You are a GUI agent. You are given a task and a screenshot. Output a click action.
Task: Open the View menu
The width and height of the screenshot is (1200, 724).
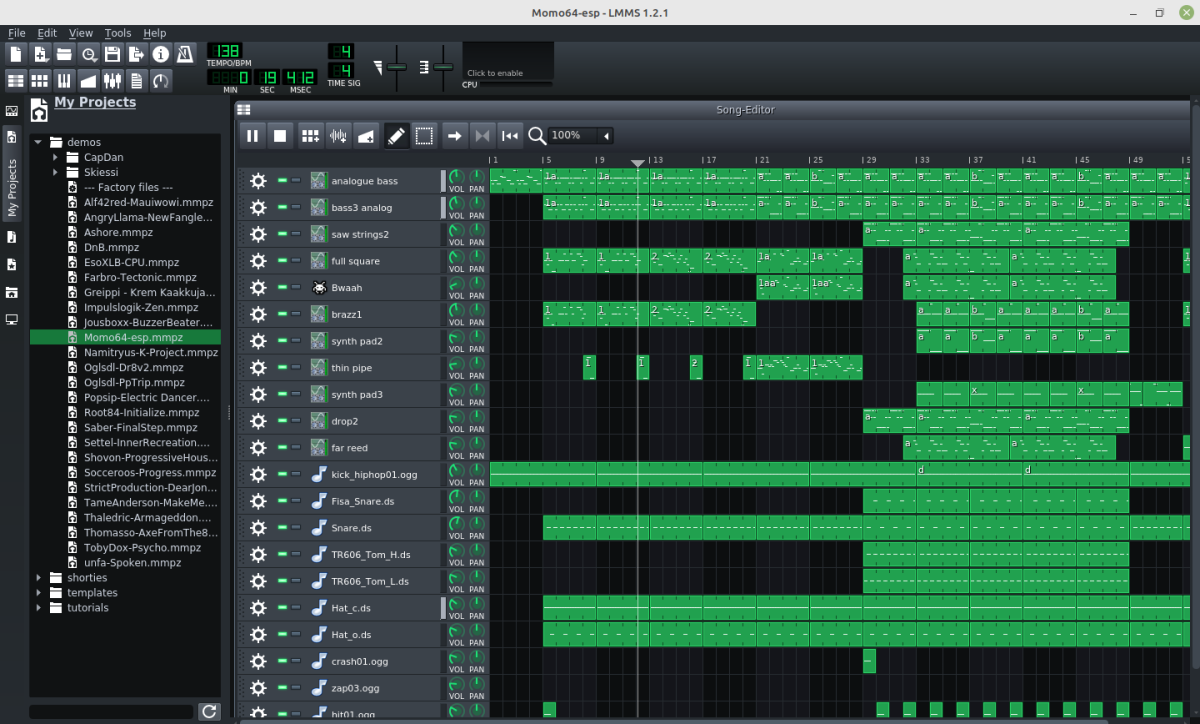coord(81,33)
